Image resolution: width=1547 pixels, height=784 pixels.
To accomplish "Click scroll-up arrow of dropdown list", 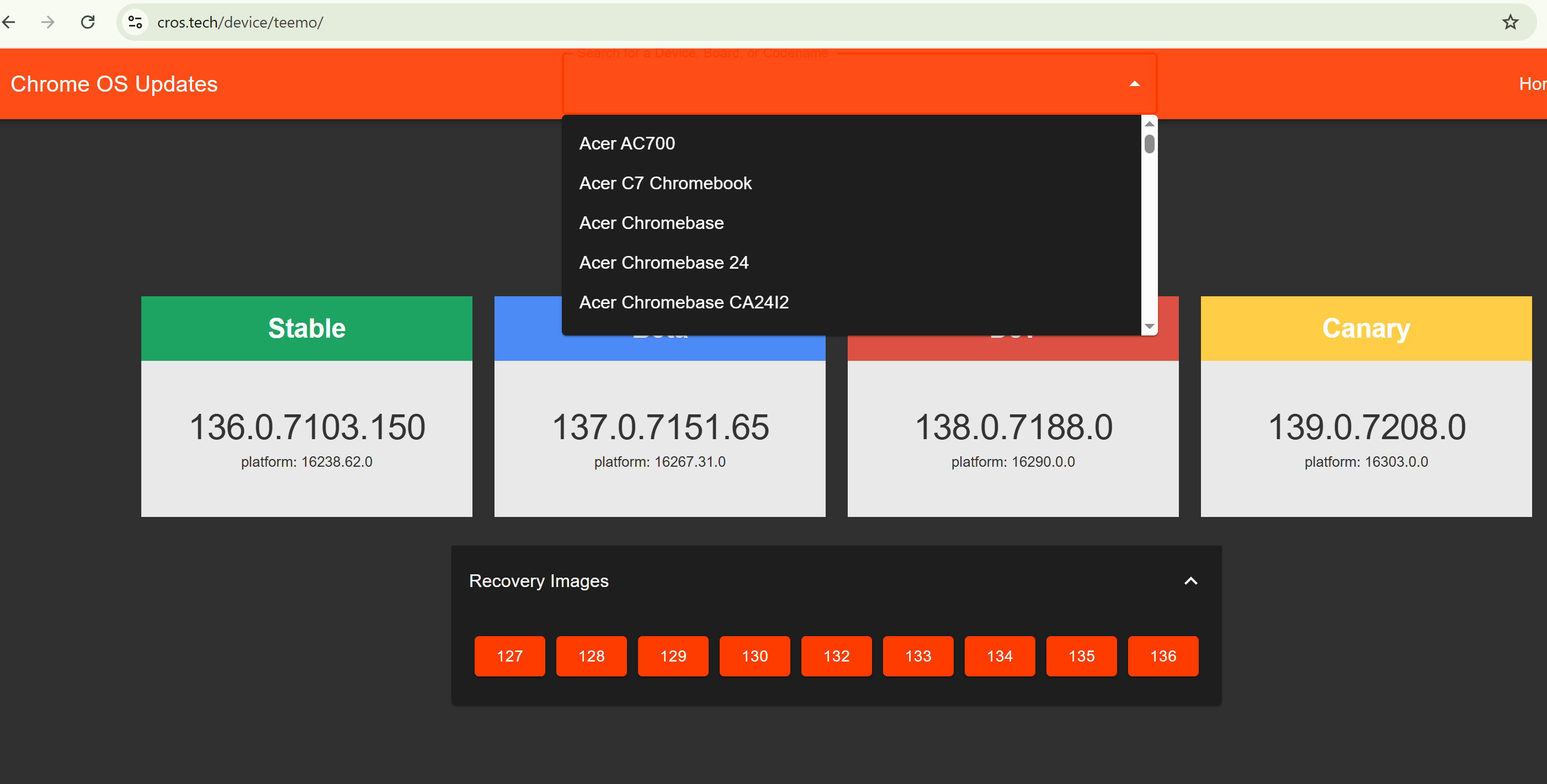I will point(1149,124).
